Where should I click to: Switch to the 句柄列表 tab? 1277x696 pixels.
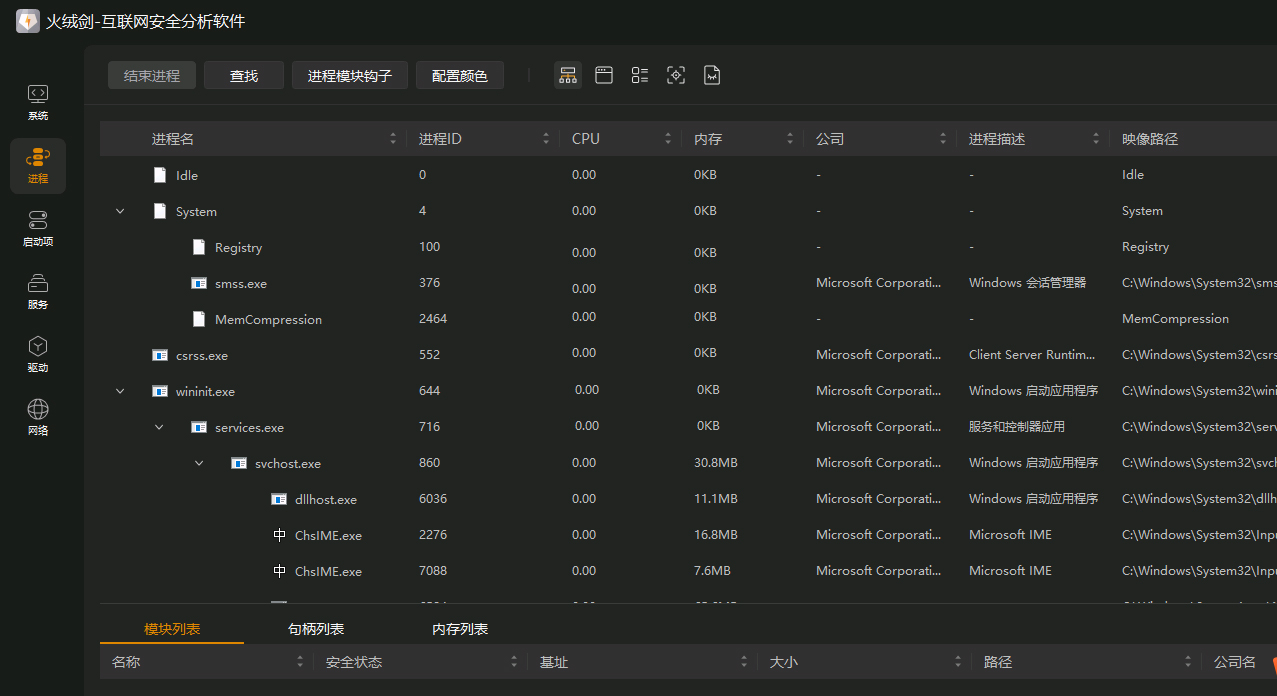[316, 629]
